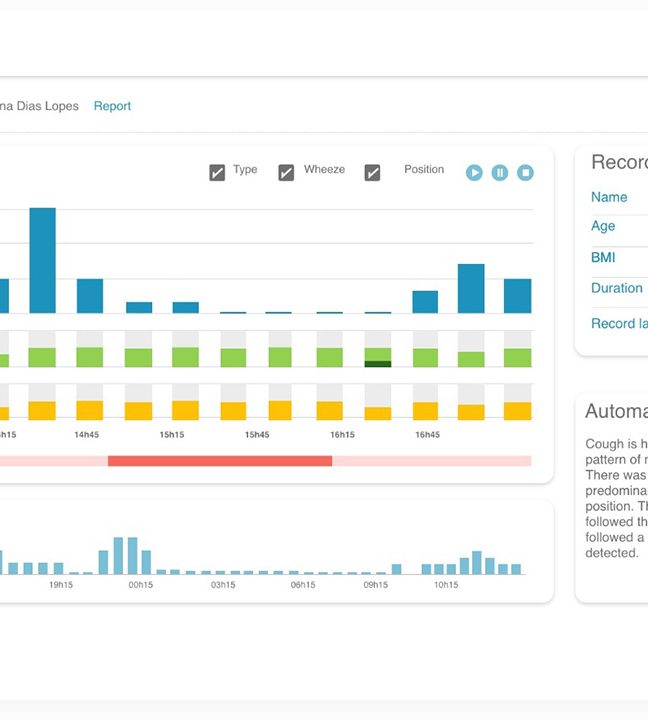Click the 06h15 label on overview chart

pyautogui.click(x=303, y=585)
